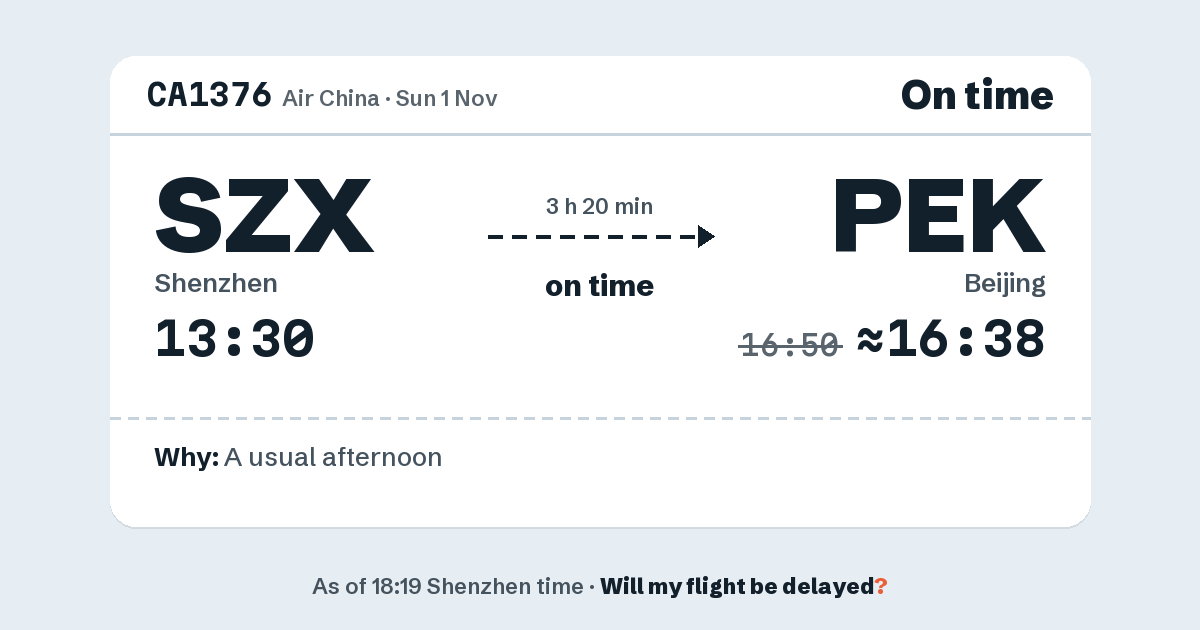Click the arrowhead on the route line
Image resolution: width=1200 pixels, height=630 pixels.
click(x=706, y=237)
